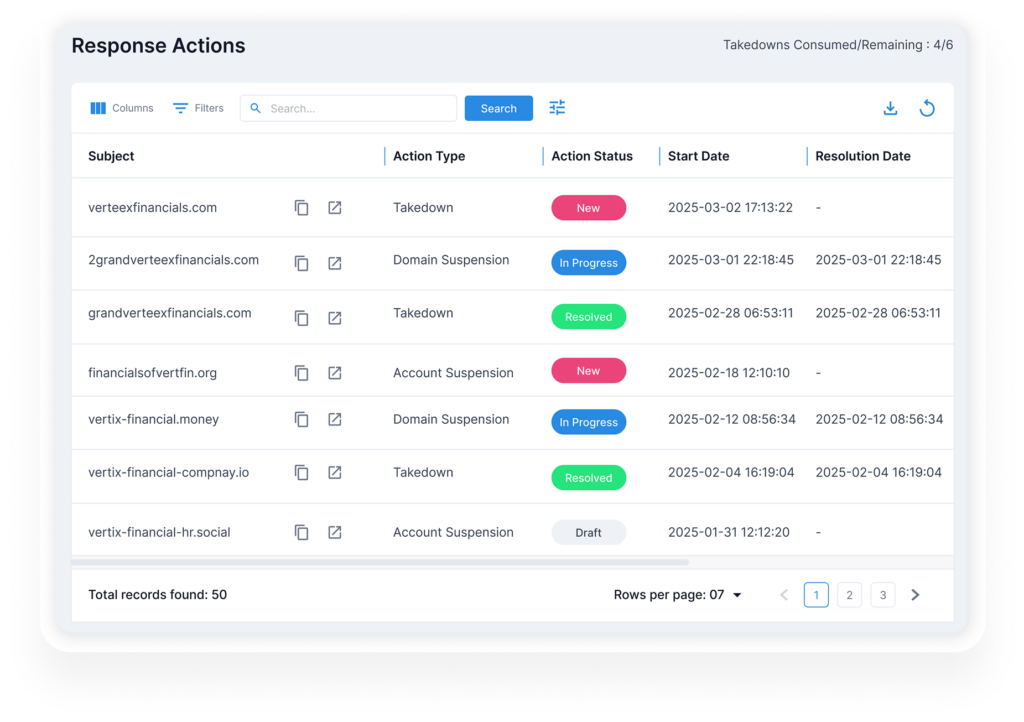
Task: Copy 2grandverteexfinancials.com subject
Action: click(x=301, y=263)
